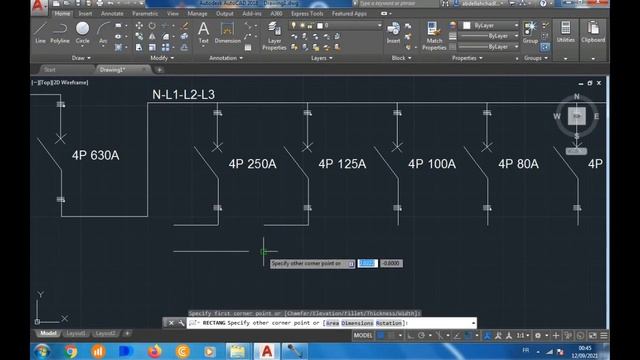The image size is (640, 360).
Task: Open Layer Properties manager
Action: point(274,36)
